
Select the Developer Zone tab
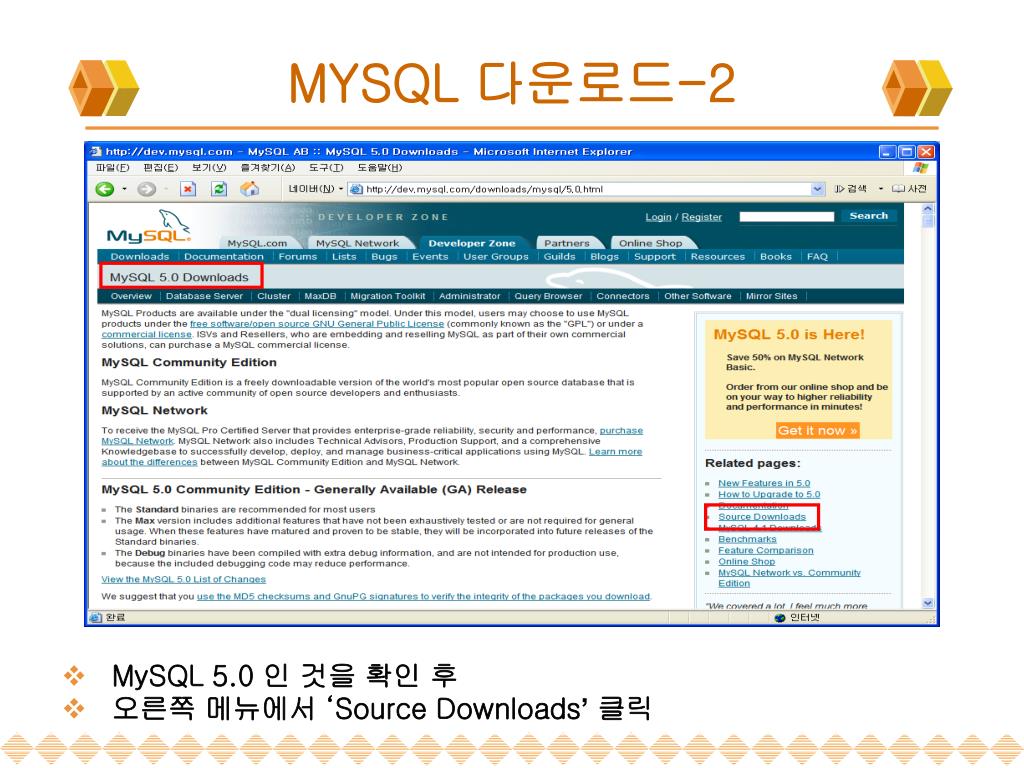click(472, 243)
